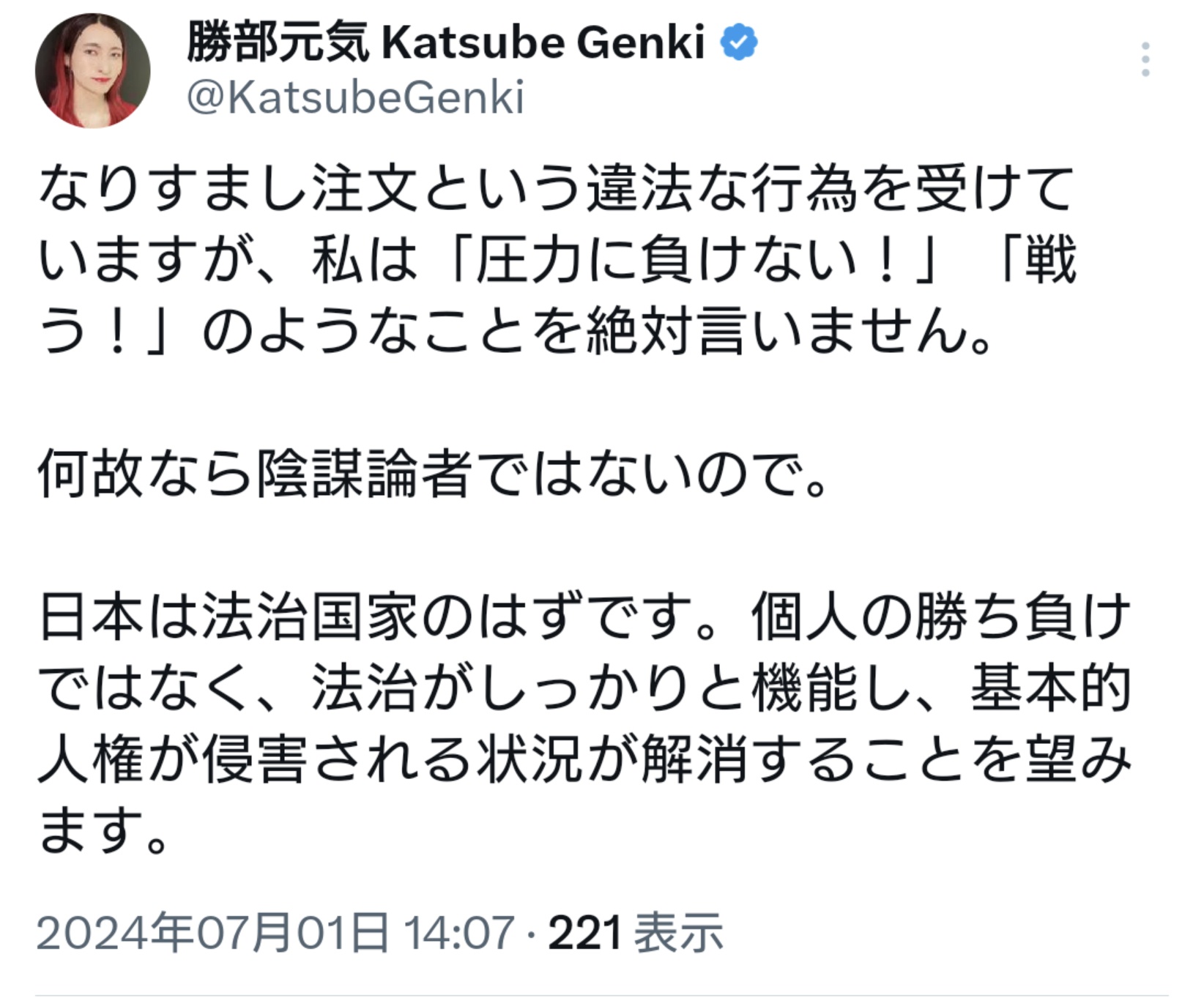Click the blue verified badge icon
Image resolution: width=1204 pixels, height=998 pixels.
739,42
